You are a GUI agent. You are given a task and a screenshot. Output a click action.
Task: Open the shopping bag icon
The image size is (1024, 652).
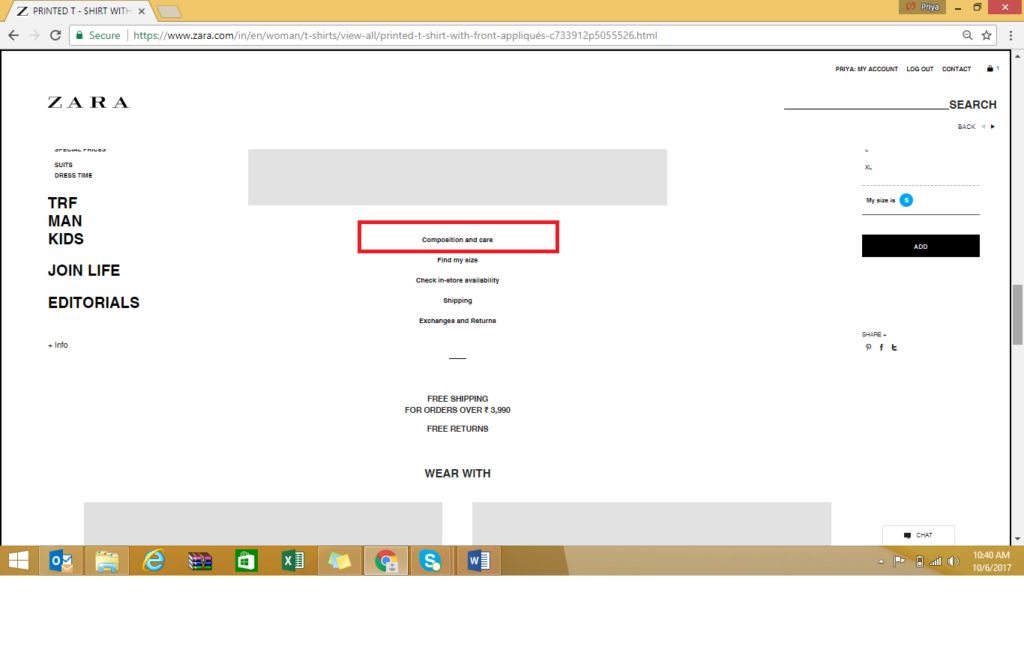(990, 69)
